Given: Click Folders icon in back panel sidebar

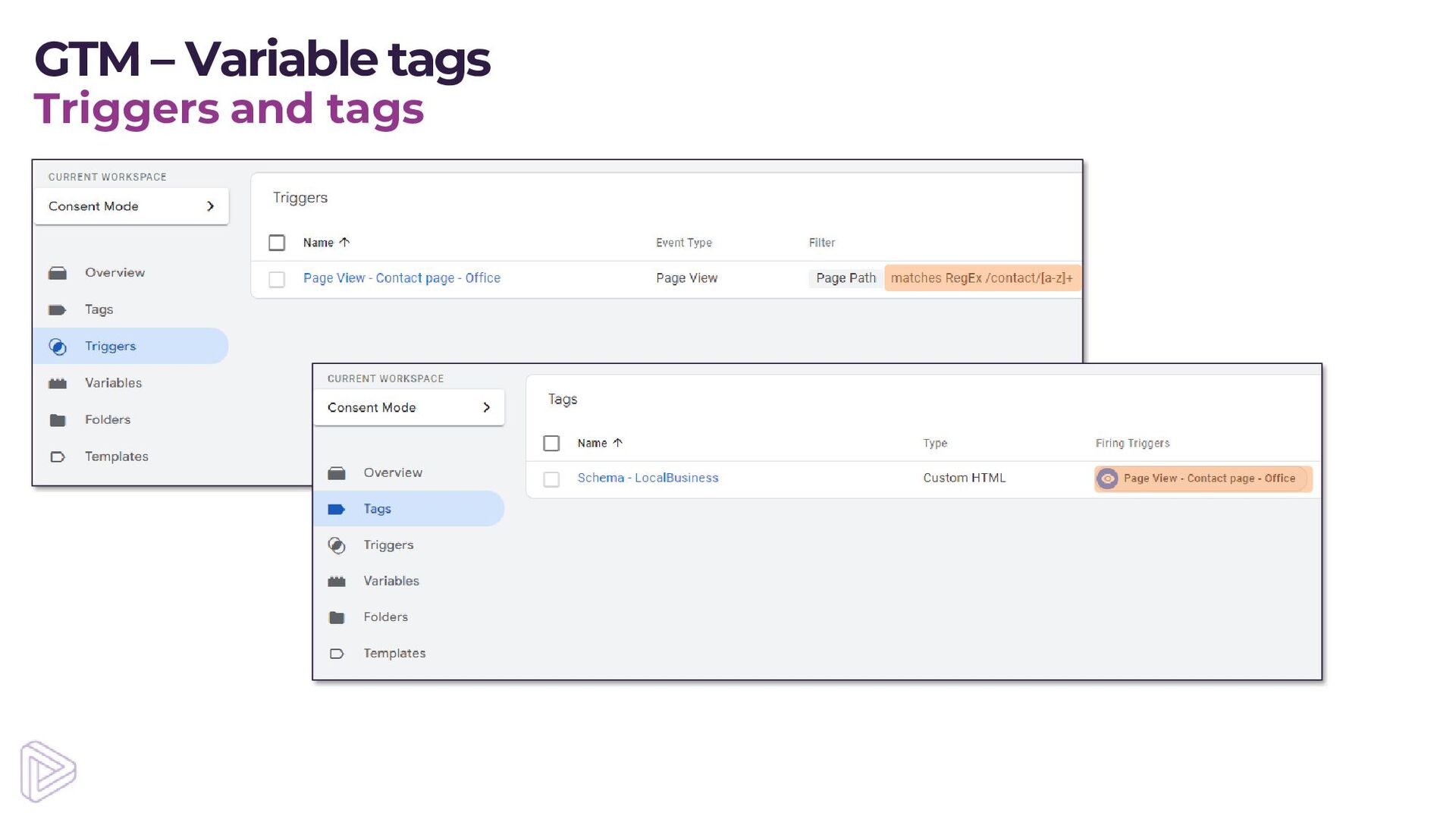Looking at the screenshot, I should tap(58, 420).
